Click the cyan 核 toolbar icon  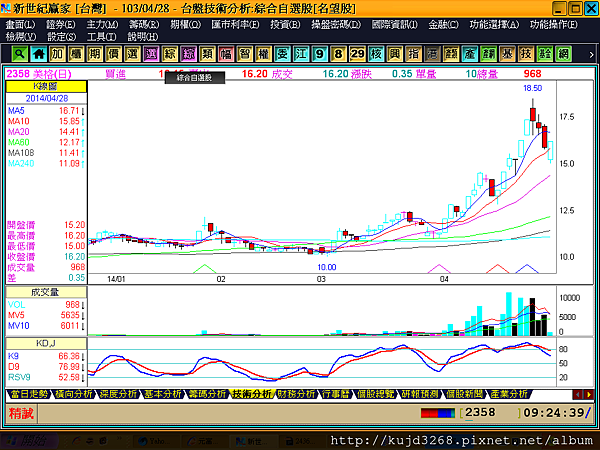[376, 54]
